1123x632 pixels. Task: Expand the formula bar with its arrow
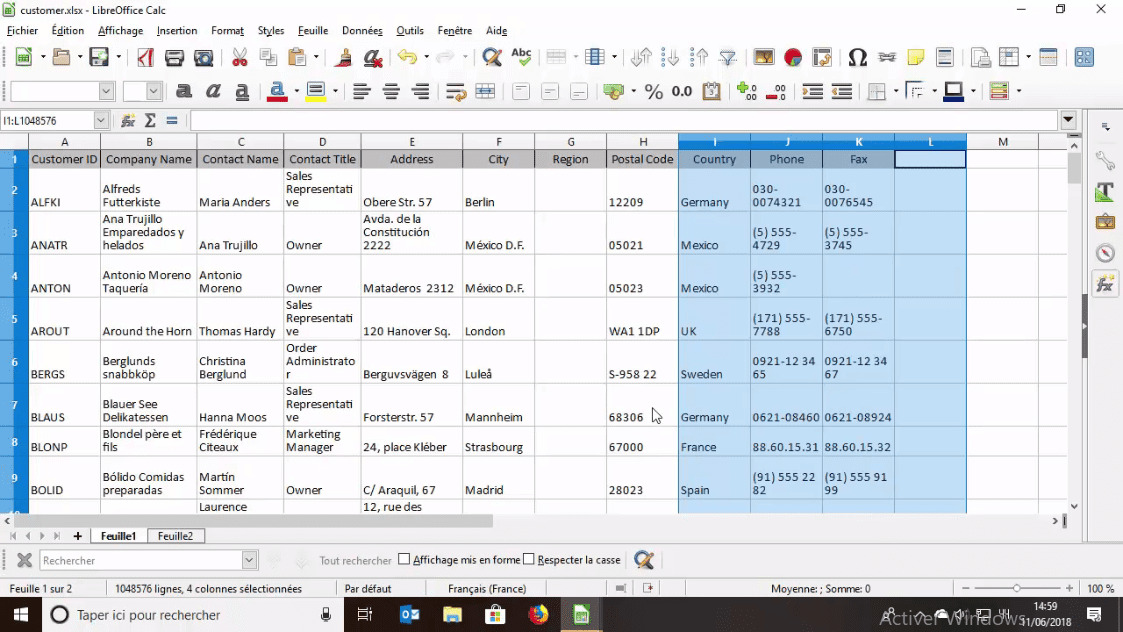tap(1069, 120)
